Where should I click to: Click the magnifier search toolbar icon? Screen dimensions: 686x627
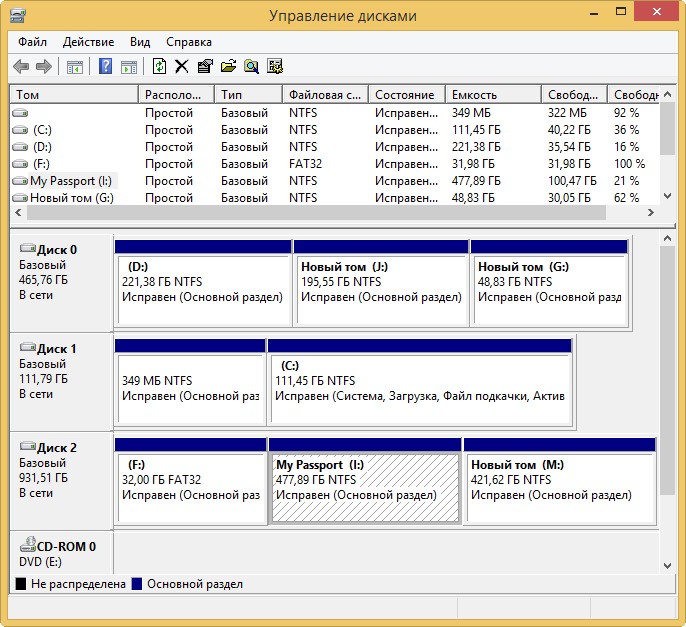(251, 67)
